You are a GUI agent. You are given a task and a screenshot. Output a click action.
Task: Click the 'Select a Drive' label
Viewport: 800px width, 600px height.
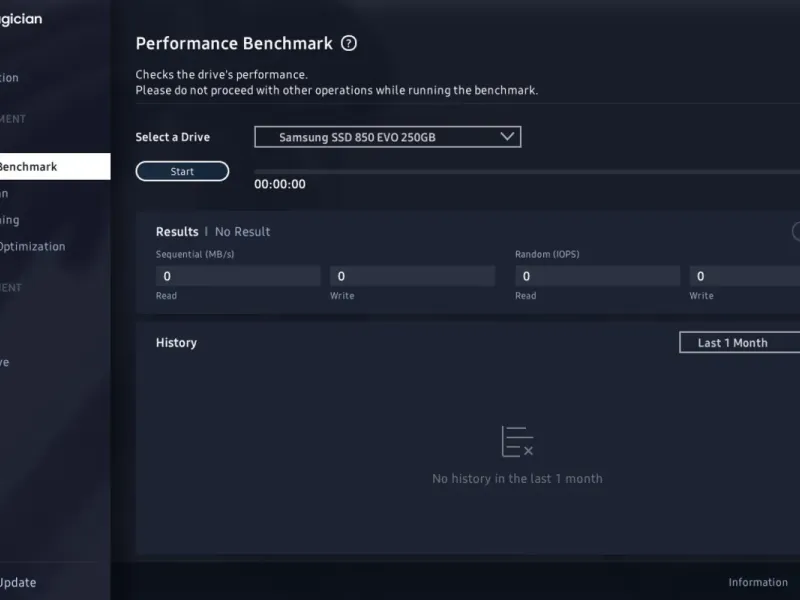172,137
